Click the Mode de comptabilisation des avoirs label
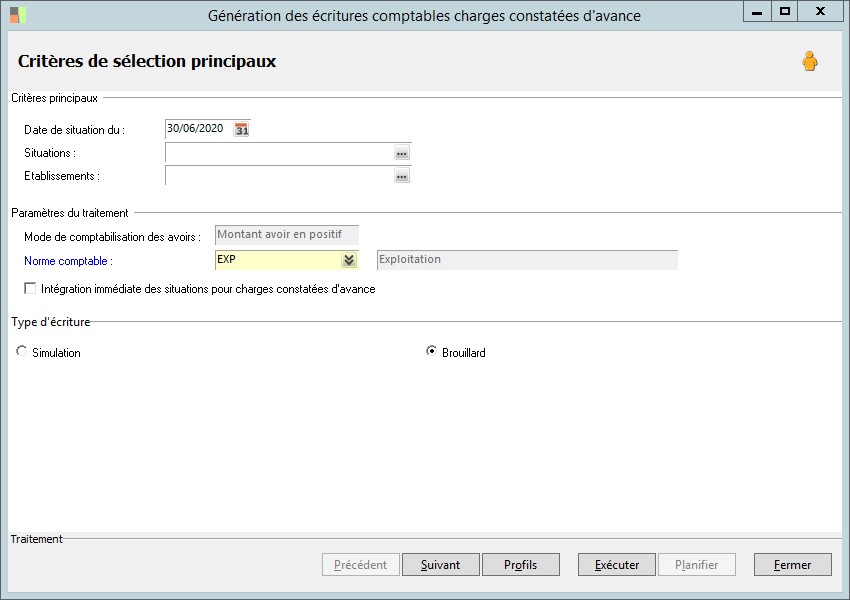This screenshot has height=600, width=850. pyautogui.click(x=112, y=237)
